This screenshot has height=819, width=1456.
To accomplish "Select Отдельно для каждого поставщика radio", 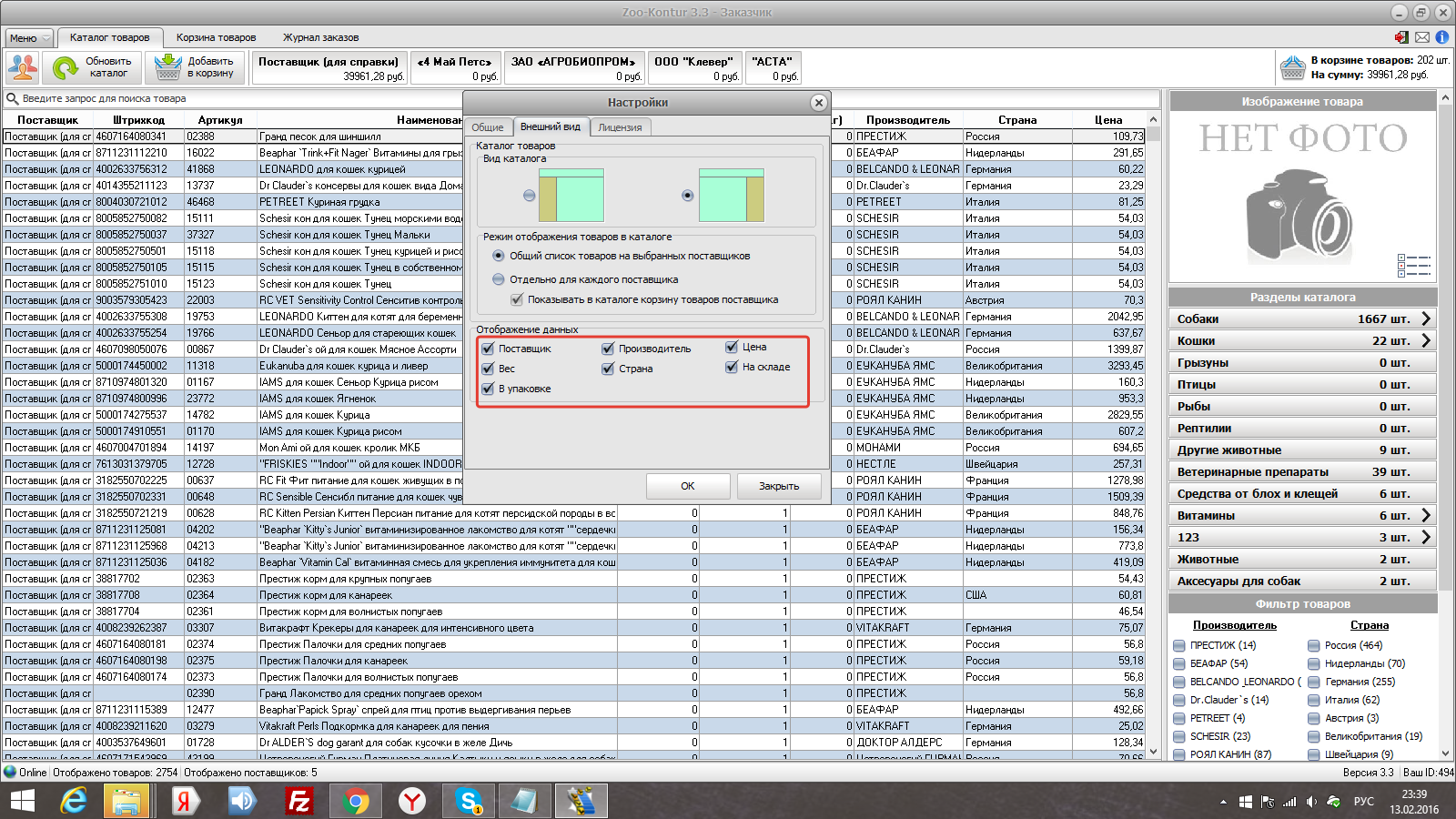I will point(498,279).
